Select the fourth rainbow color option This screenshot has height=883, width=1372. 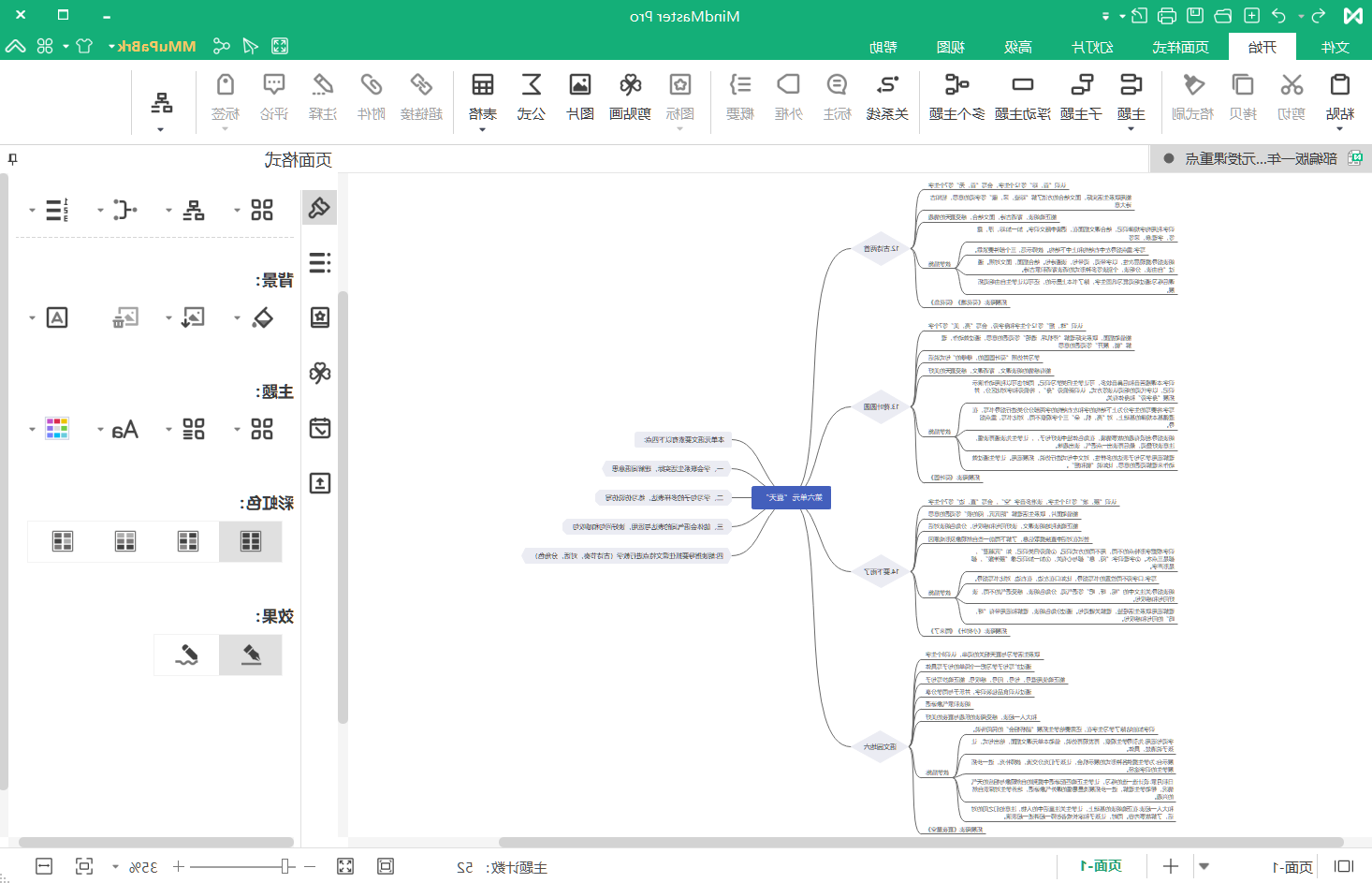[x=63, y=541]
